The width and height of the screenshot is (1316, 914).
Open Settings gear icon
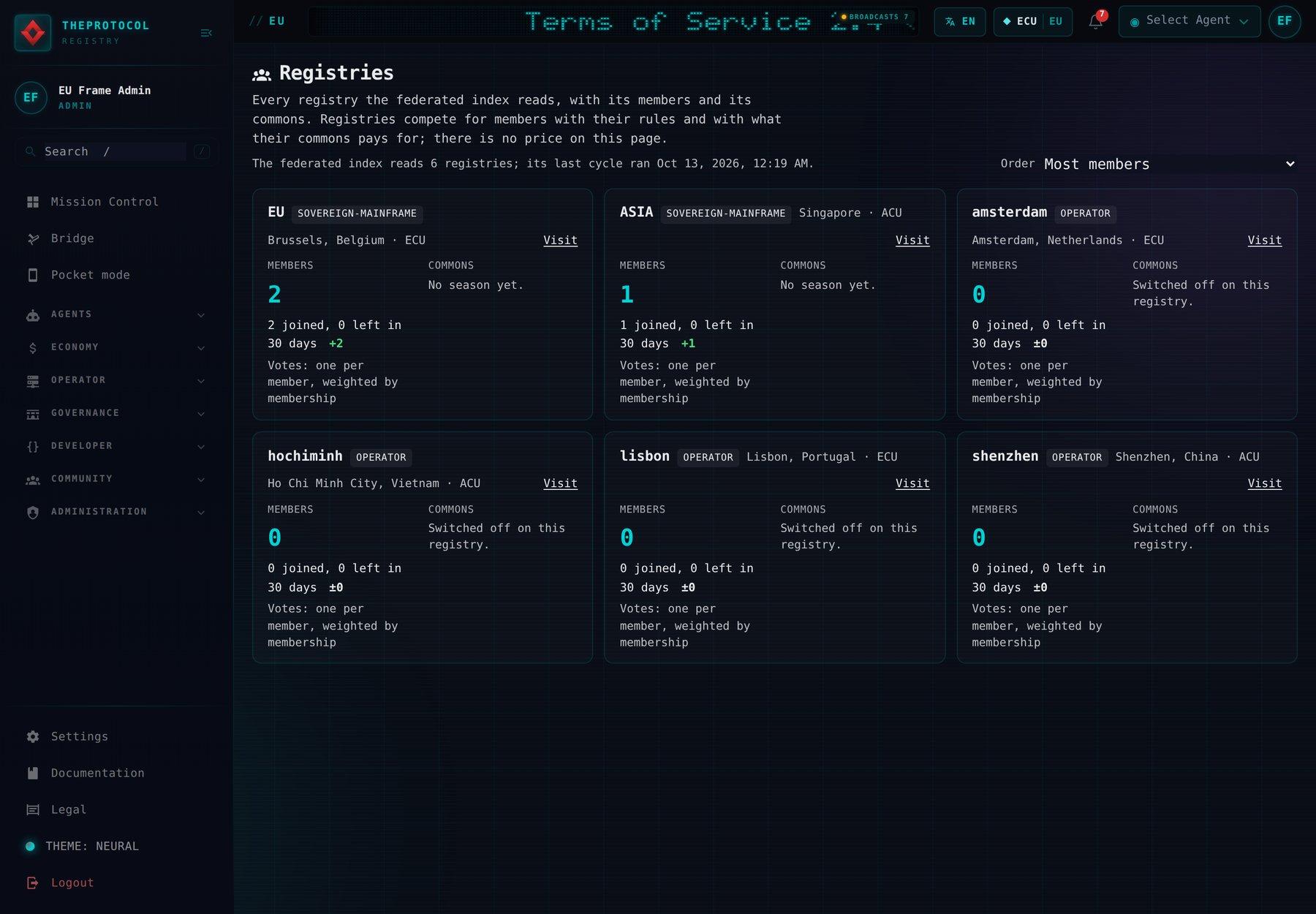33,737
